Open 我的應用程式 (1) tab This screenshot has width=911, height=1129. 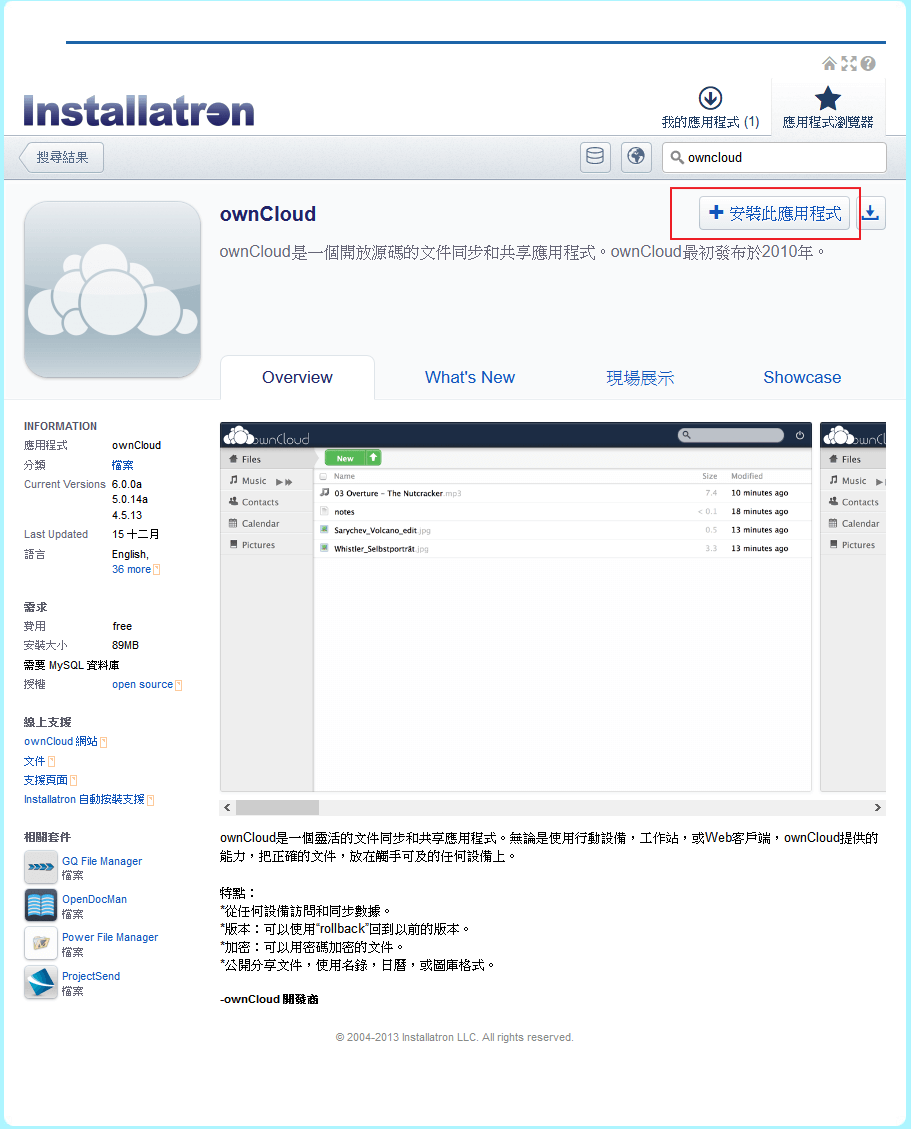pos(710,108)
